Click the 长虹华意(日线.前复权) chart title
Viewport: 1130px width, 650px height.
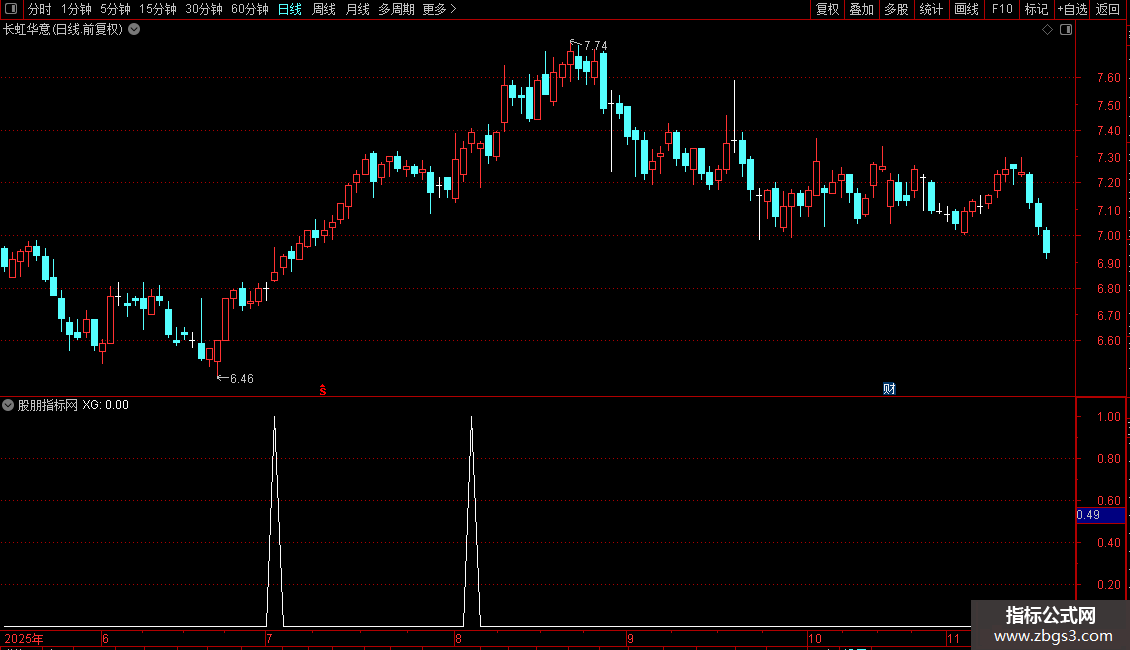point(63,30)
